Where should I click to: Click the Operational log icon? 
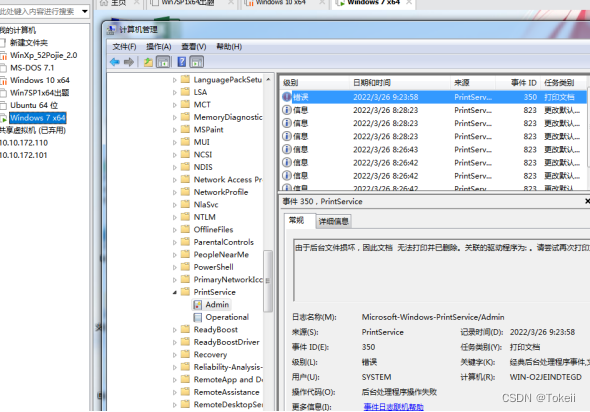coord(198,317)
